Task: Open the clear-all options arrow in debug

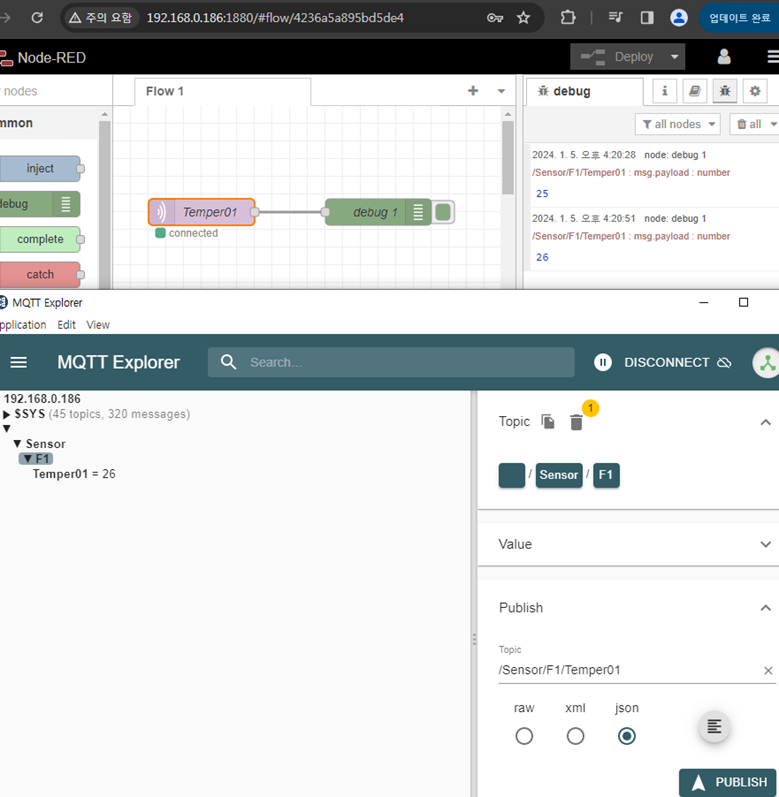Action: tap(773, 124)
